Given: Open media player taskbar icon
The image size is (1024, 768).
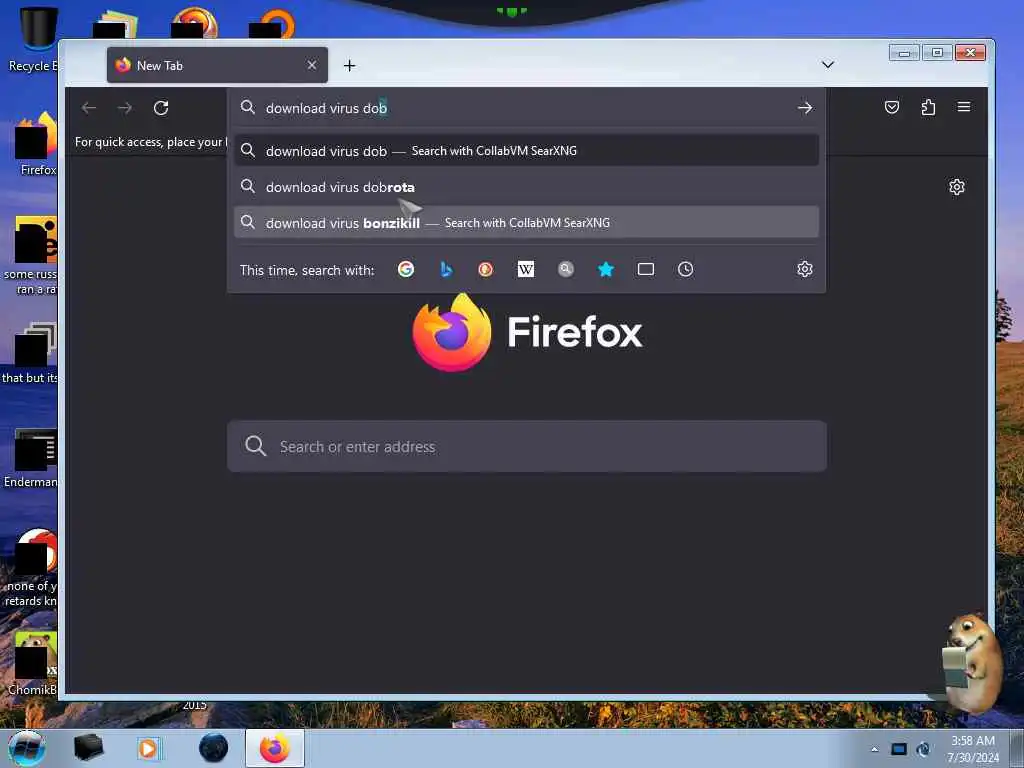Looking at the screenshot, I should [x=148, y=748].
